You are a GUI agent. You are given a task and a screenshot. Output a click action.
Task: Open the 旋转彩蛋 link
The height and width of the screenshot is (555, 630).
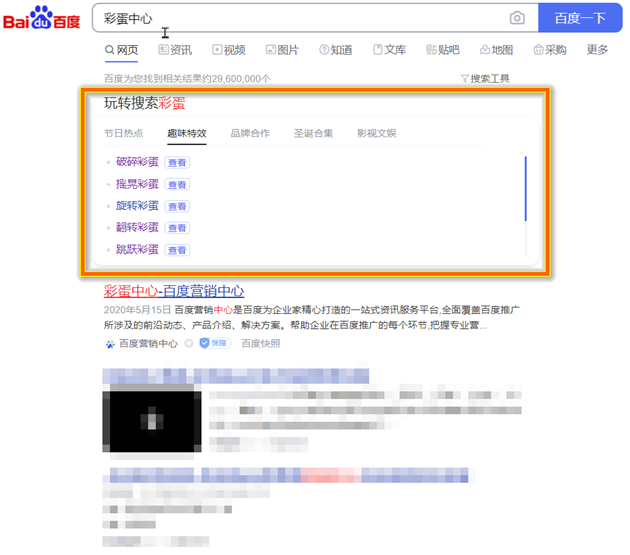pos(137,205)
